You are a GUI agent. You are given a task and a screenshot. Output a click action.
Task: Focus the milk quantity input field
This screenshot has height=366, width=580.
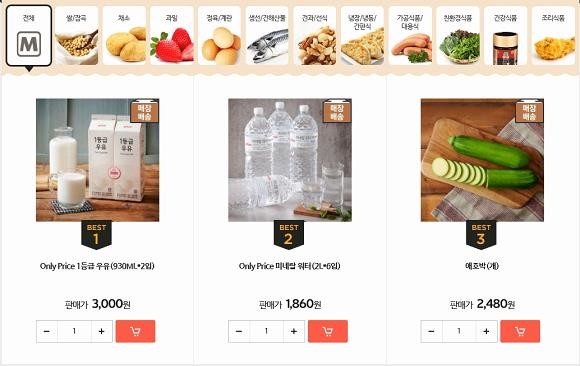74,331
